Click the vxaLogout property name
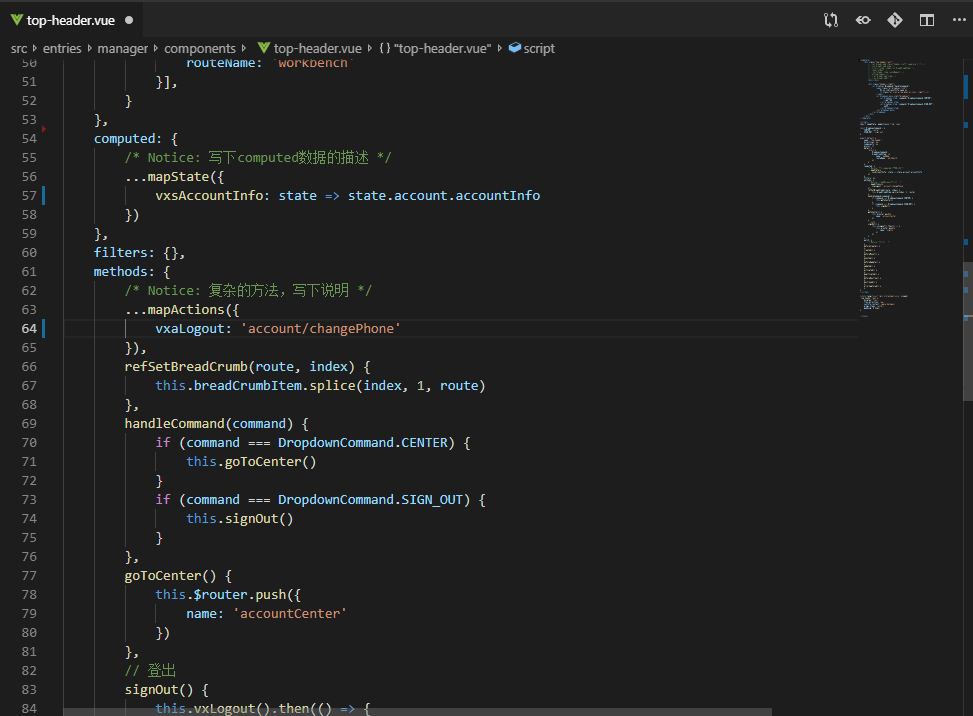This screenshot has width=973, height=716. (189, 328)
